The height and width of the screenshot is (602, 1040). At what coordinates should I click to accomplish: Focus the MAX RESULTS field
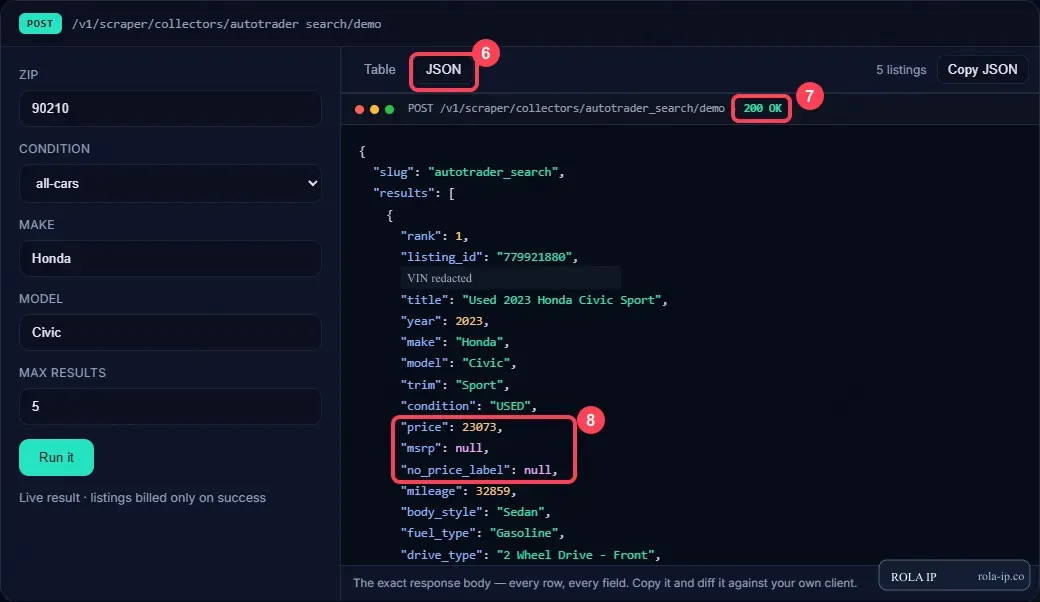pos(170,406)
